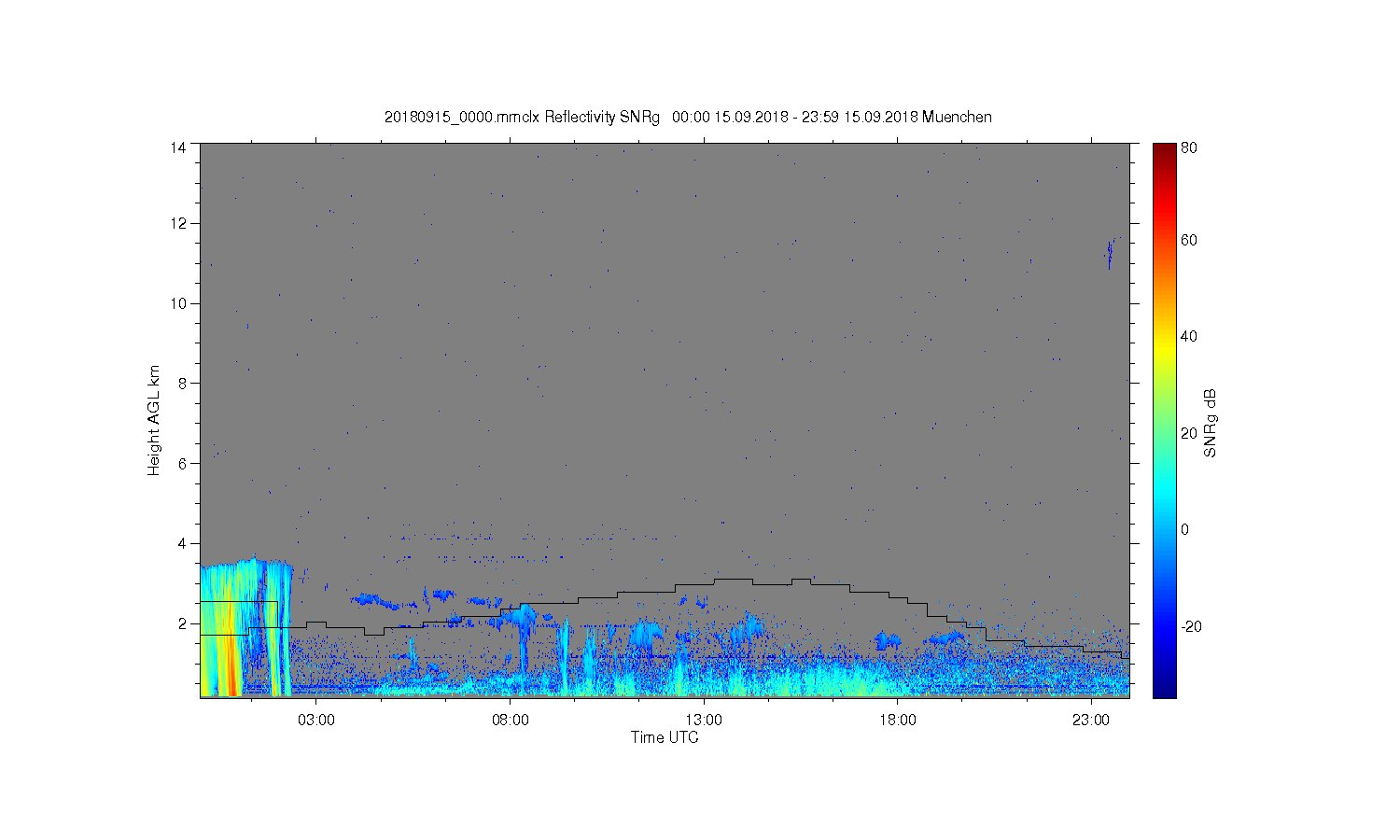
Task: Click the colorbar value 0 label
Action: [1185, 529]
